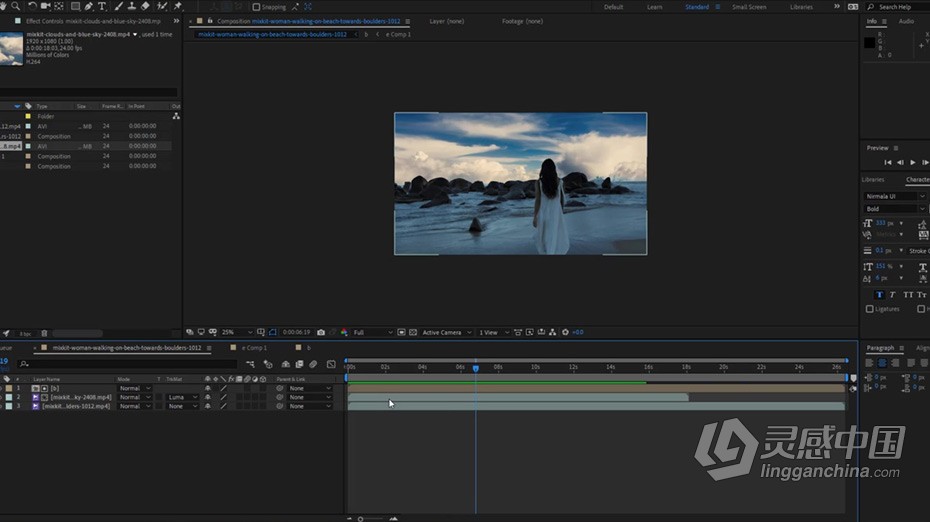The height and width of the screenshot is (522, 930).
Task: Switch to the Libraries workspace
Action: coord(801,7)
